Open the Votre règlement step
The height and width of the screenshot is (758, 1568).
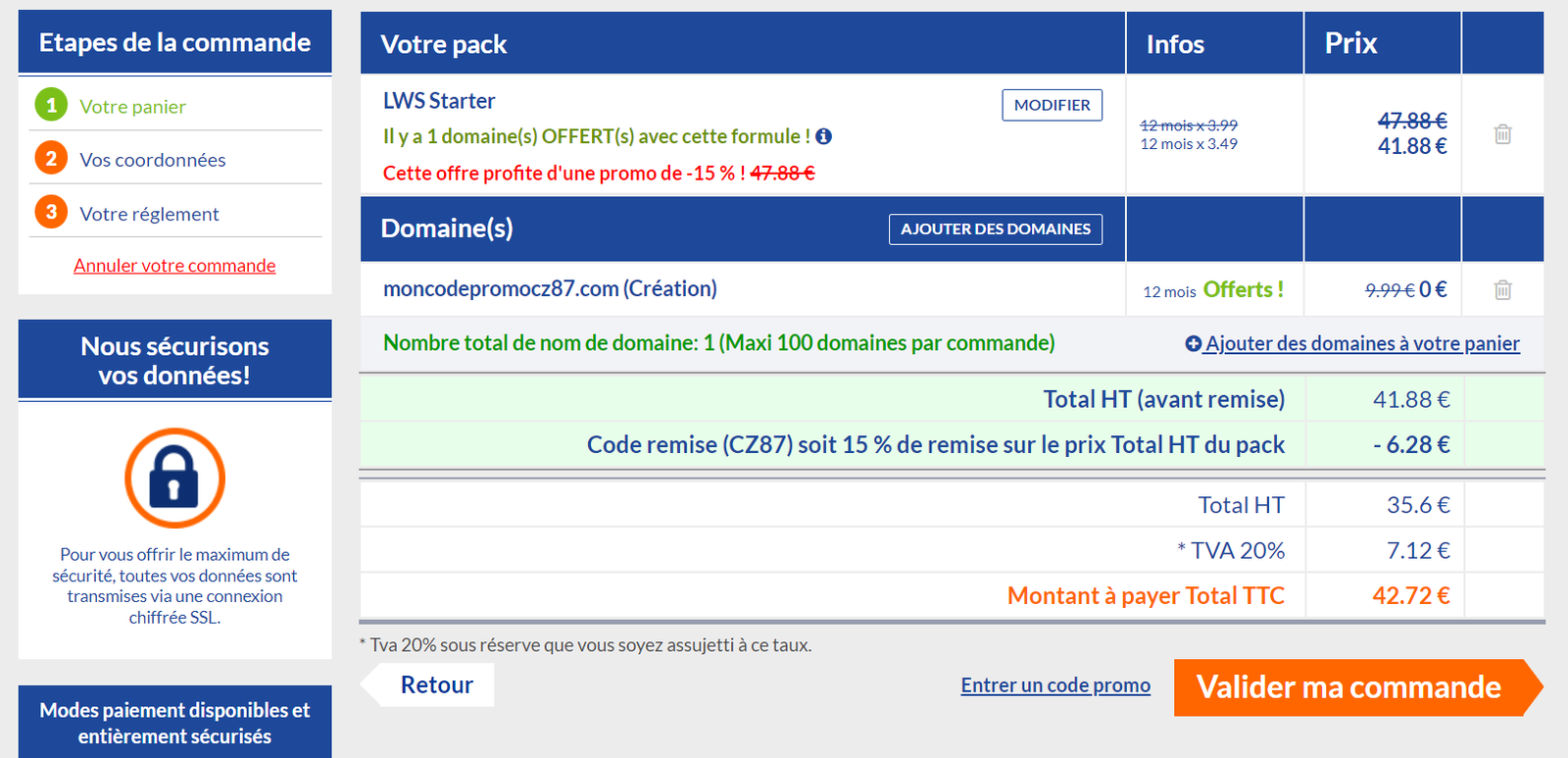[x=149, y=214]
